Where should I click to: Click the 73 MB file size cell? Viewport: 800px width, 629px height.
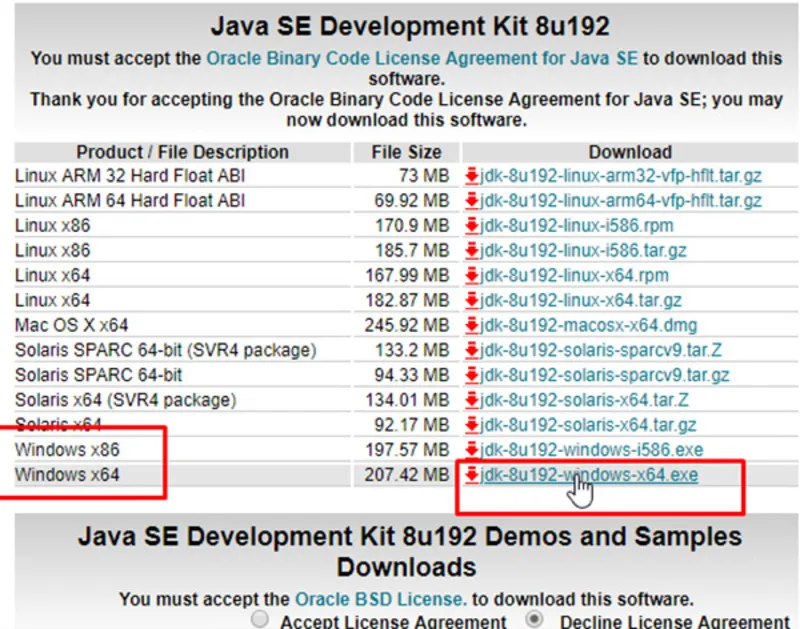coord(424,176)
